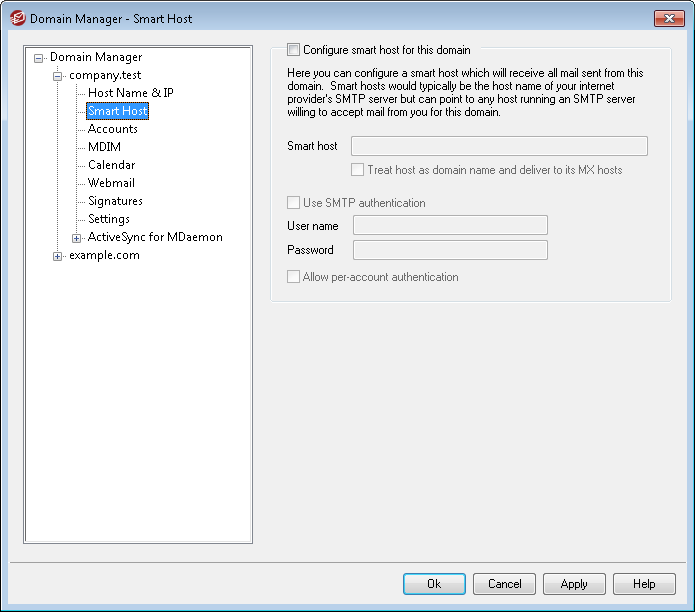Click the Smart host input field
Screen dimensions: 695x612
499,146
